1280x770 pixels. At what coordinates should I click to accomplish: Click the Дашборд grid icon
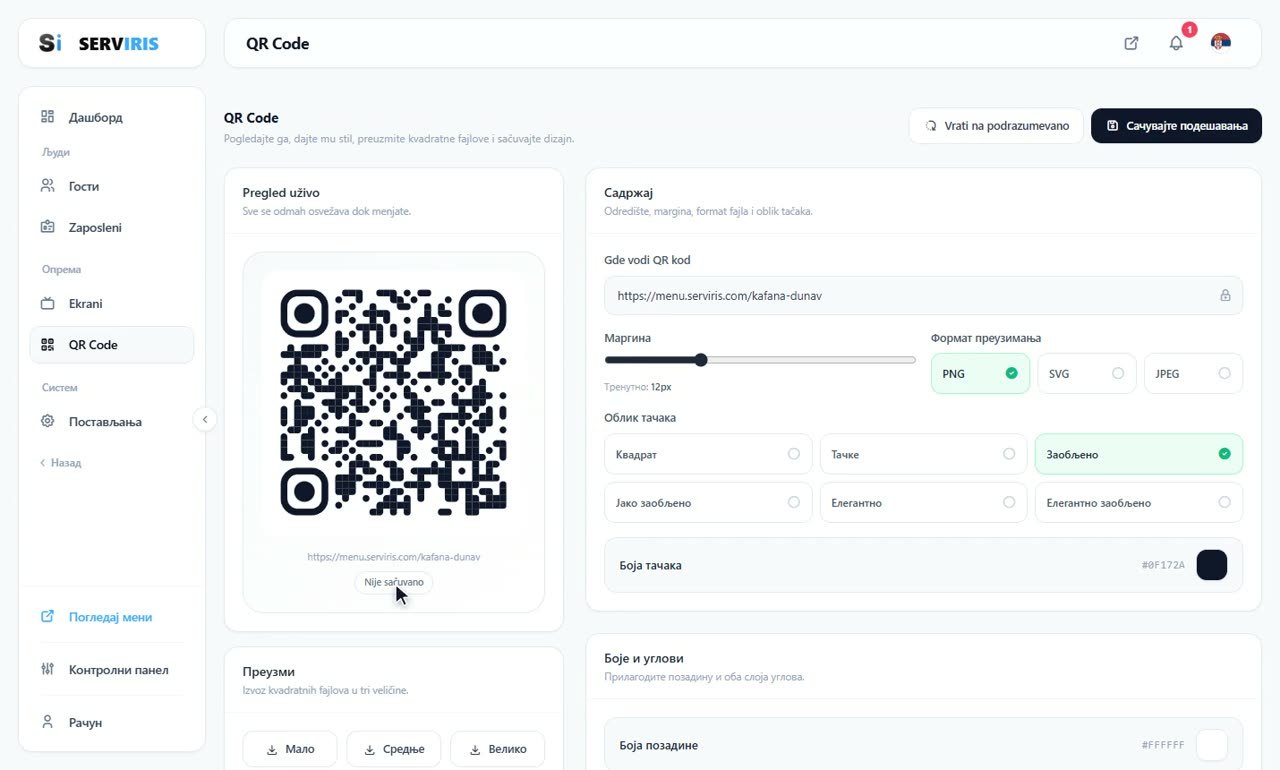[x=47, y=117]
